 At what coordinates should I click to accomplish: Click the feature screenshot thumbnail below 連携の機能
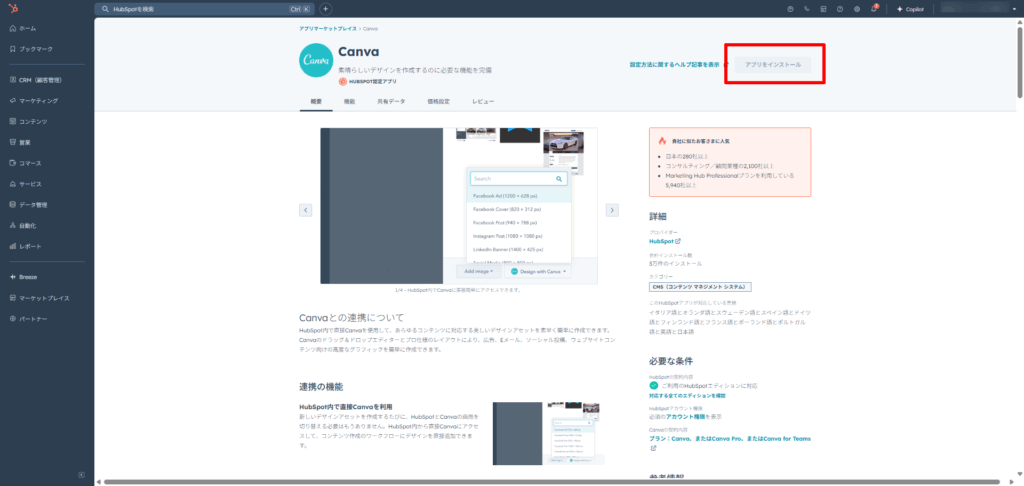(548, 433)
